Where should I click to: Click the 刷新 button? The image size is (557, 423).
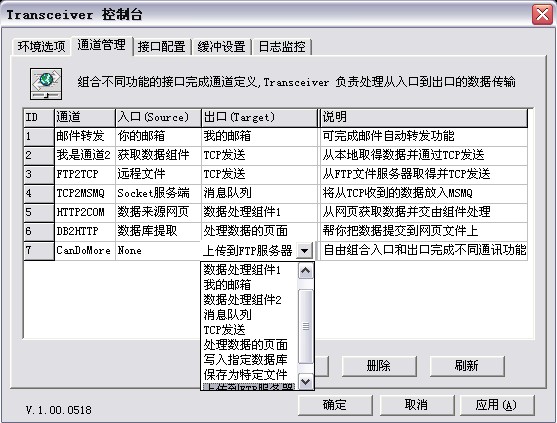tap(467, 366)
